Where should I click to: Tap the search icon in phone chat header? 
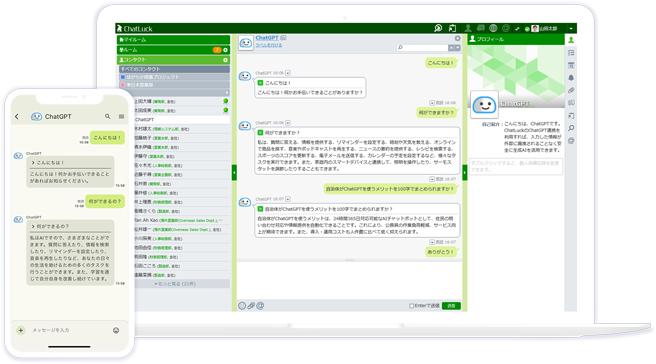[108, 117]
